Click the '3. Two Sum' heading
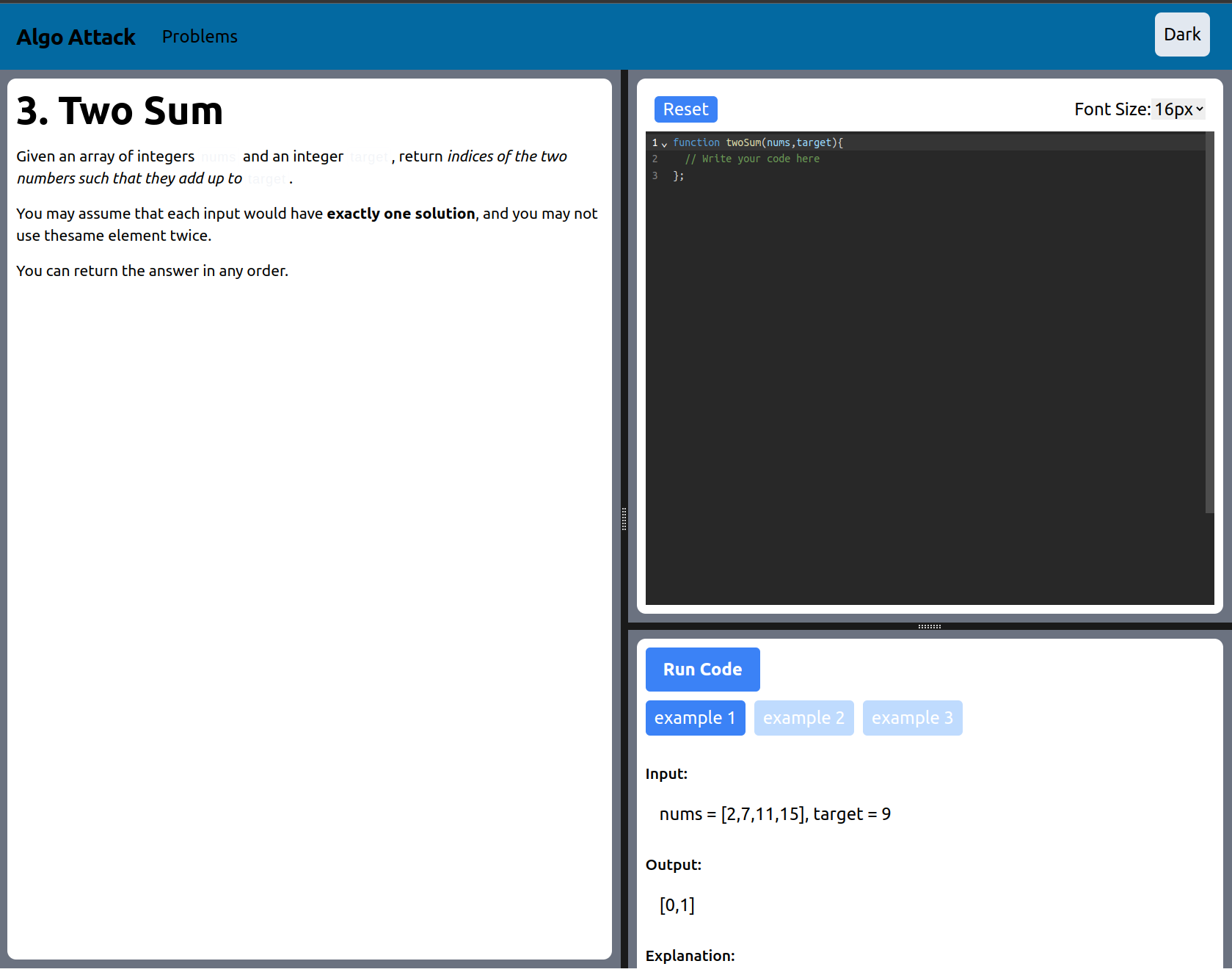This screenshot has width=1232, height=972. pyautogui.click(x=120, y=111)
